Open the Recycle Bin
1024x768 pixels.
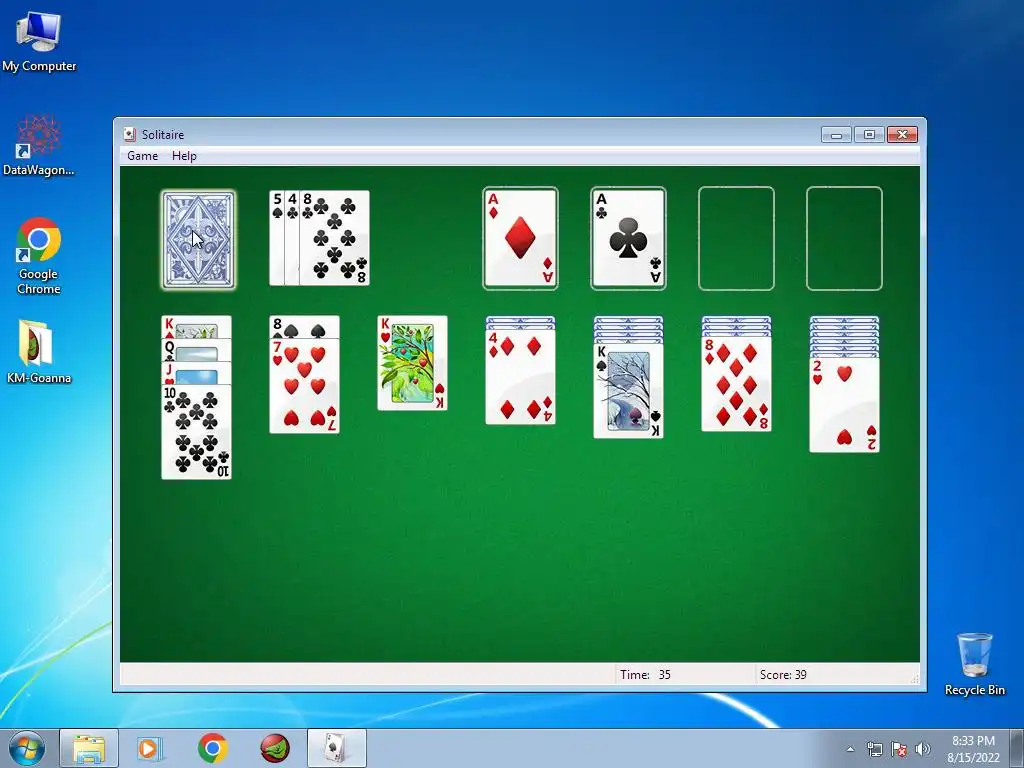[x=975, y=664]
